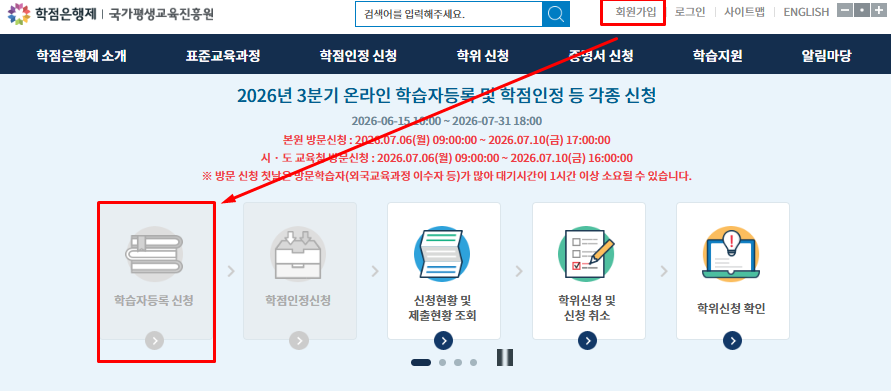
Task: Click the 신청현황 및 제출현황 조회 label
Action: pos(443,308)
